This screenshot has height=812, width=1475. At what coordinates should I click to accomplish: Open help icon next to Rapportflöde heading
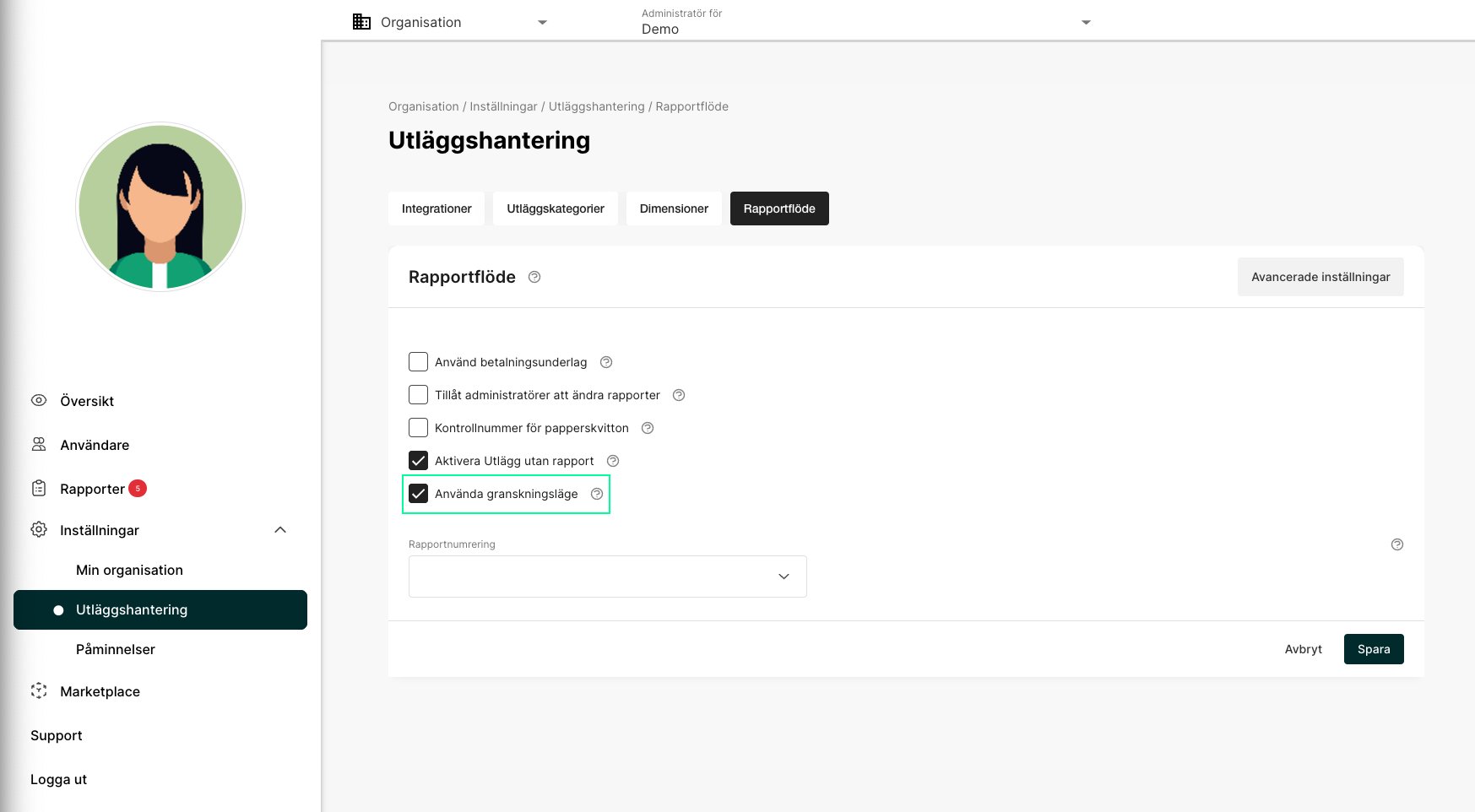pyautogui.click(x=534, y=277)
